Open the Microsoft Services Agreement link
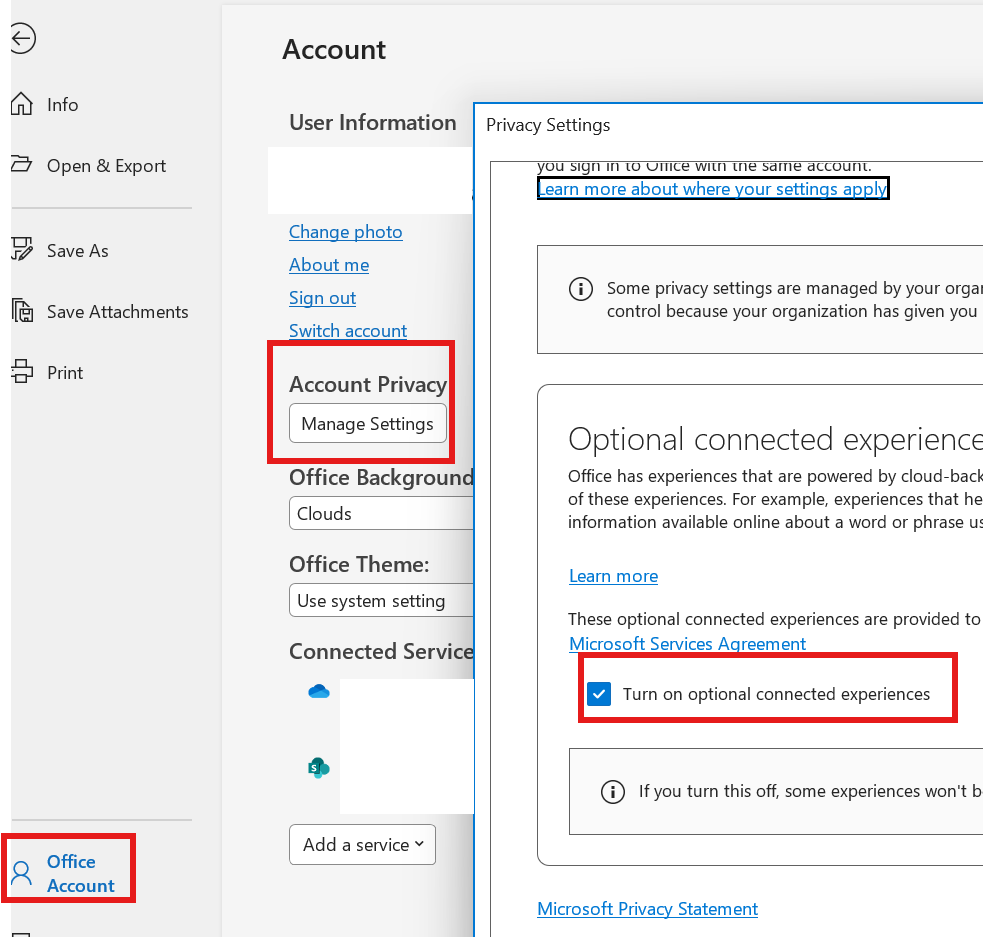Viewport: 983px width, 937px height. [687, 644]
